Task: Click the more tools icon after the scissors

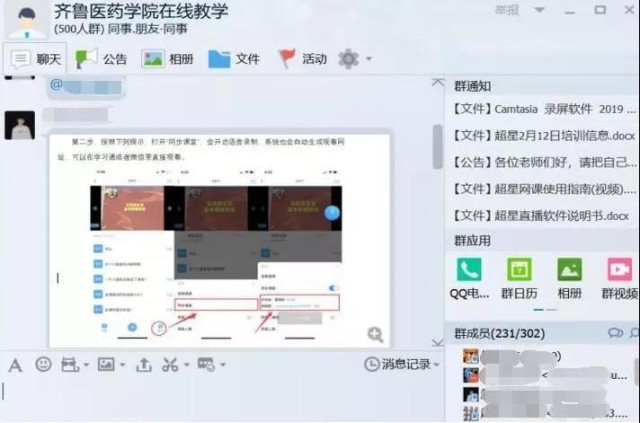Action: pos(206,364)
